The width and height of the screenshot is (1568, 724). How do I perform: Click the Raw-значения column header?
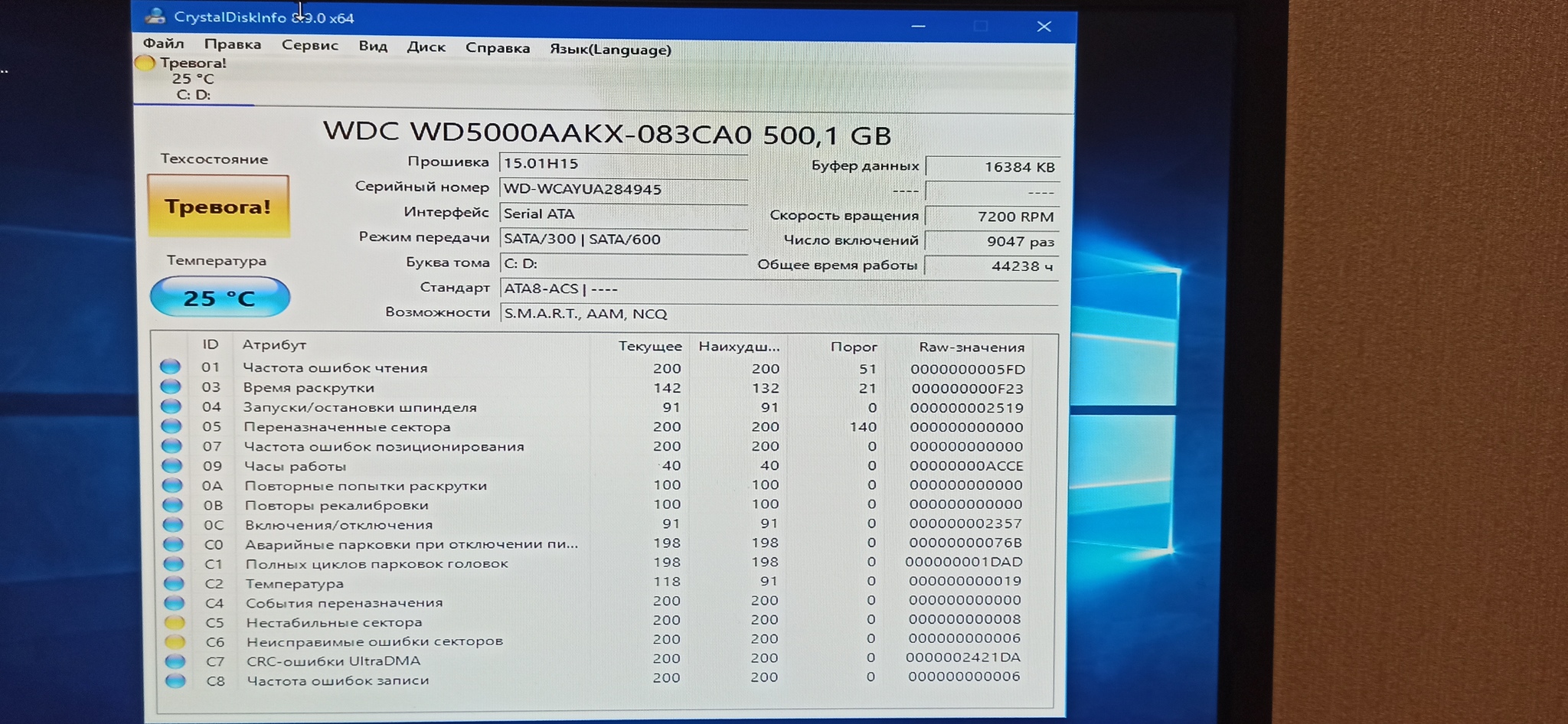[x=972, y=347]
